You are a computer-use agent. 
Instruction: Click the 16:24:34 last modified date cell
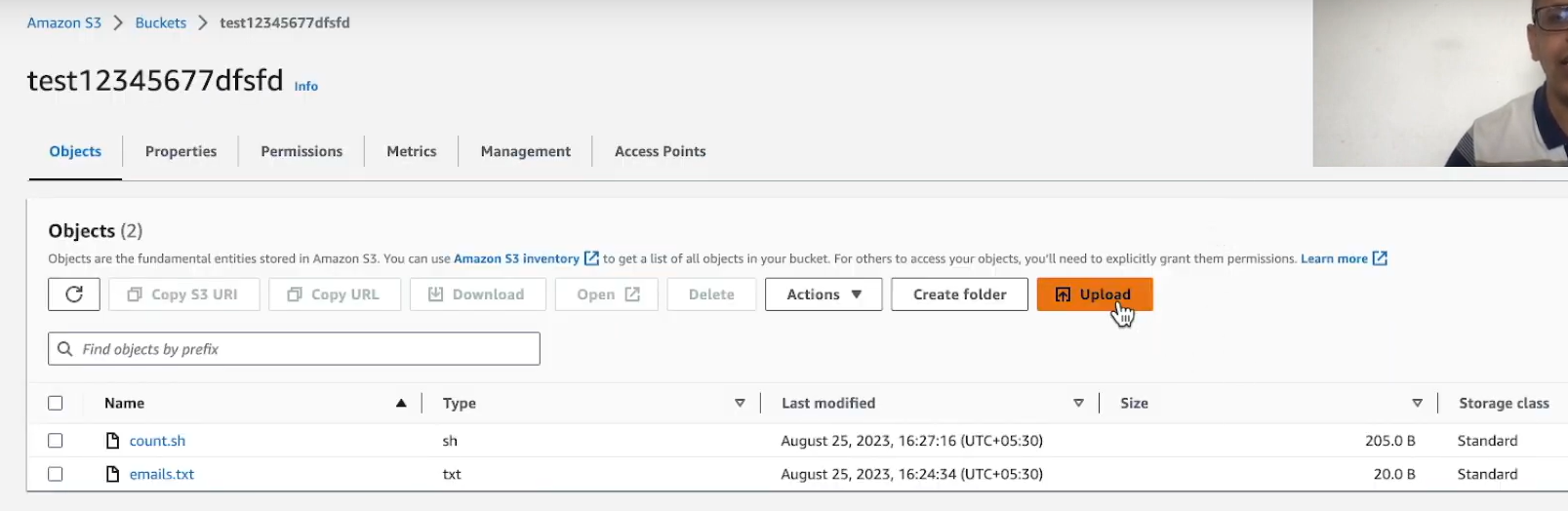click(x=911, y=474)
